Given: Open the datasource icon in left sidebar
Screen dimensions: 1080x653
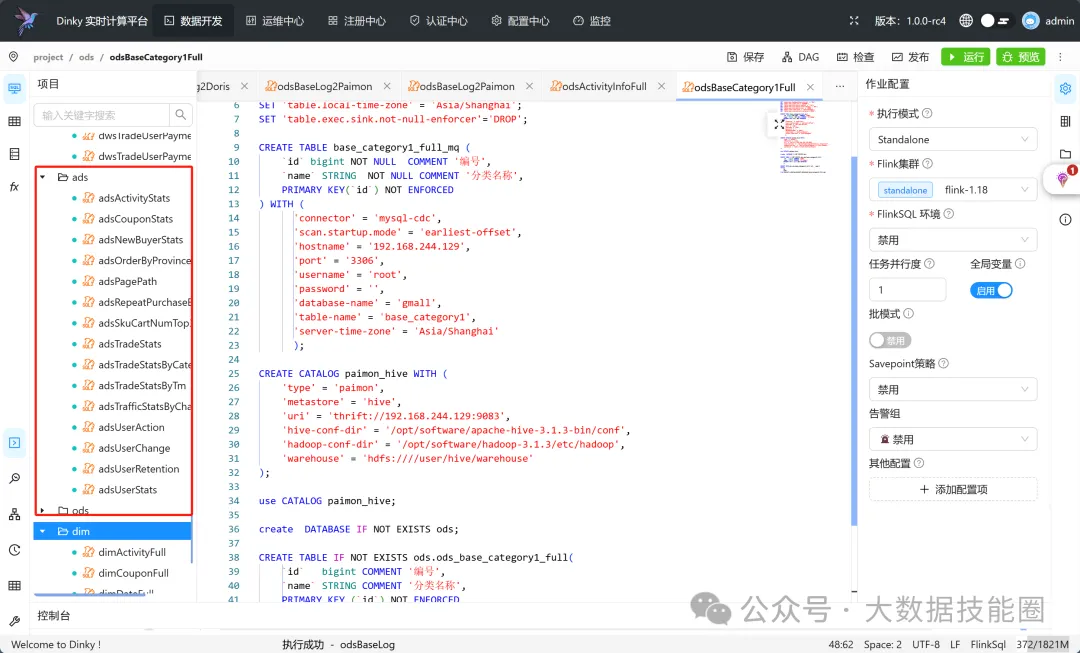Looking at the screenshot, I should click(14, 154).
